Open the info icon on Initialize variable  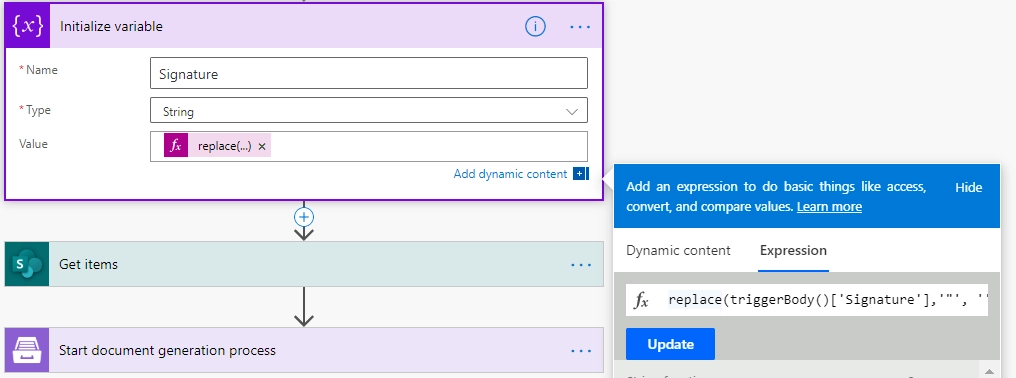click(x=535, y=27)
